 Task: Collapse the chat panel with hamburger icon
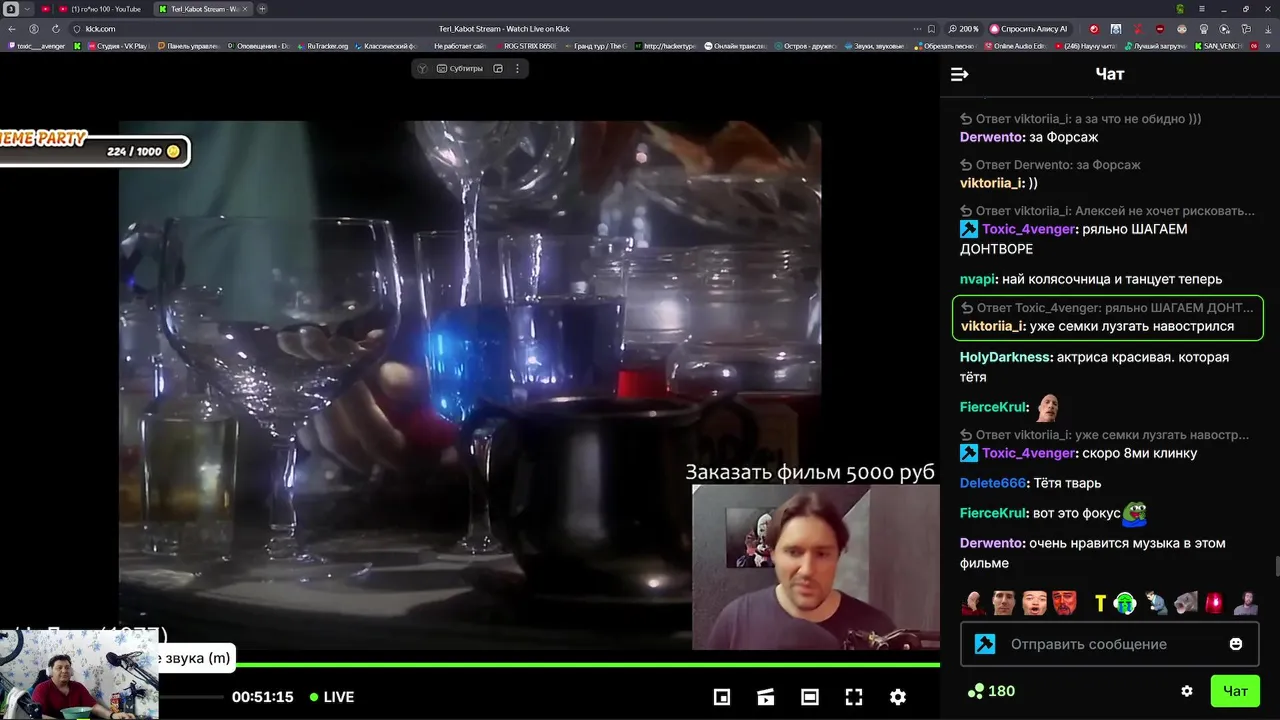959,74
